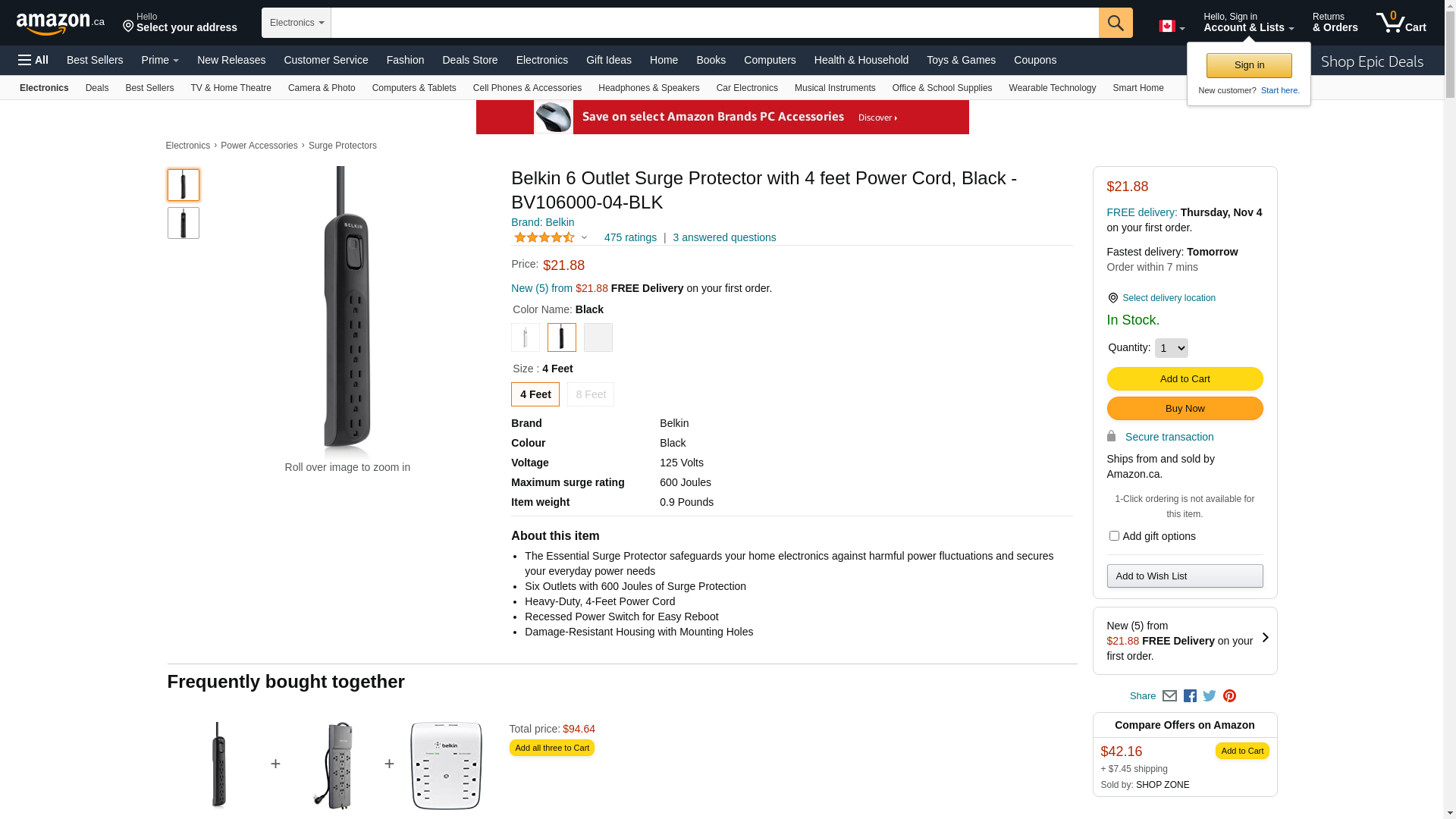Image resolution: width=1456 pixels, height=819 pixels.
Task: Open the All hamburger menu
Action: [33, 60]
